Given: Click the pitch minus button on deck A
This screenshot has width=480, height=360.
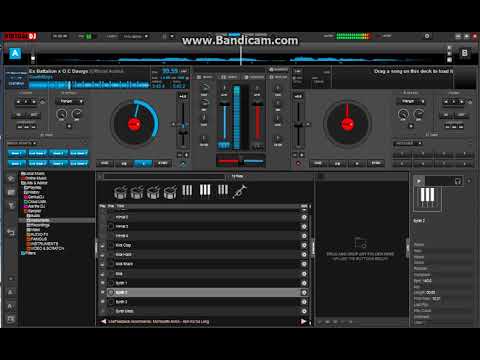Looking at the screenshot, I should 180,155.
